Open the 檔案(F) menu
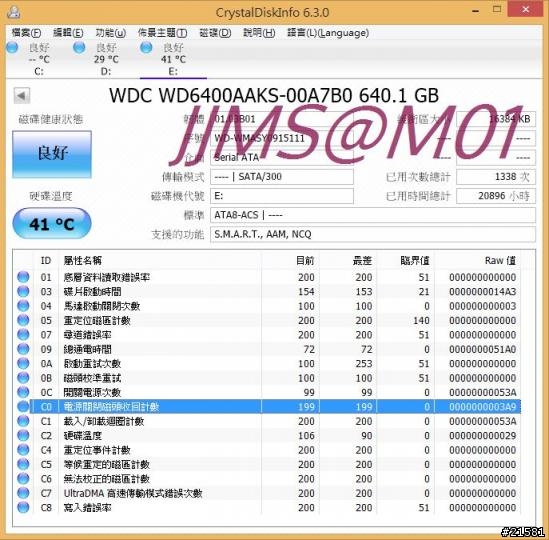The height and width of the screenshot is (540, 549). (x=26, y=33)
